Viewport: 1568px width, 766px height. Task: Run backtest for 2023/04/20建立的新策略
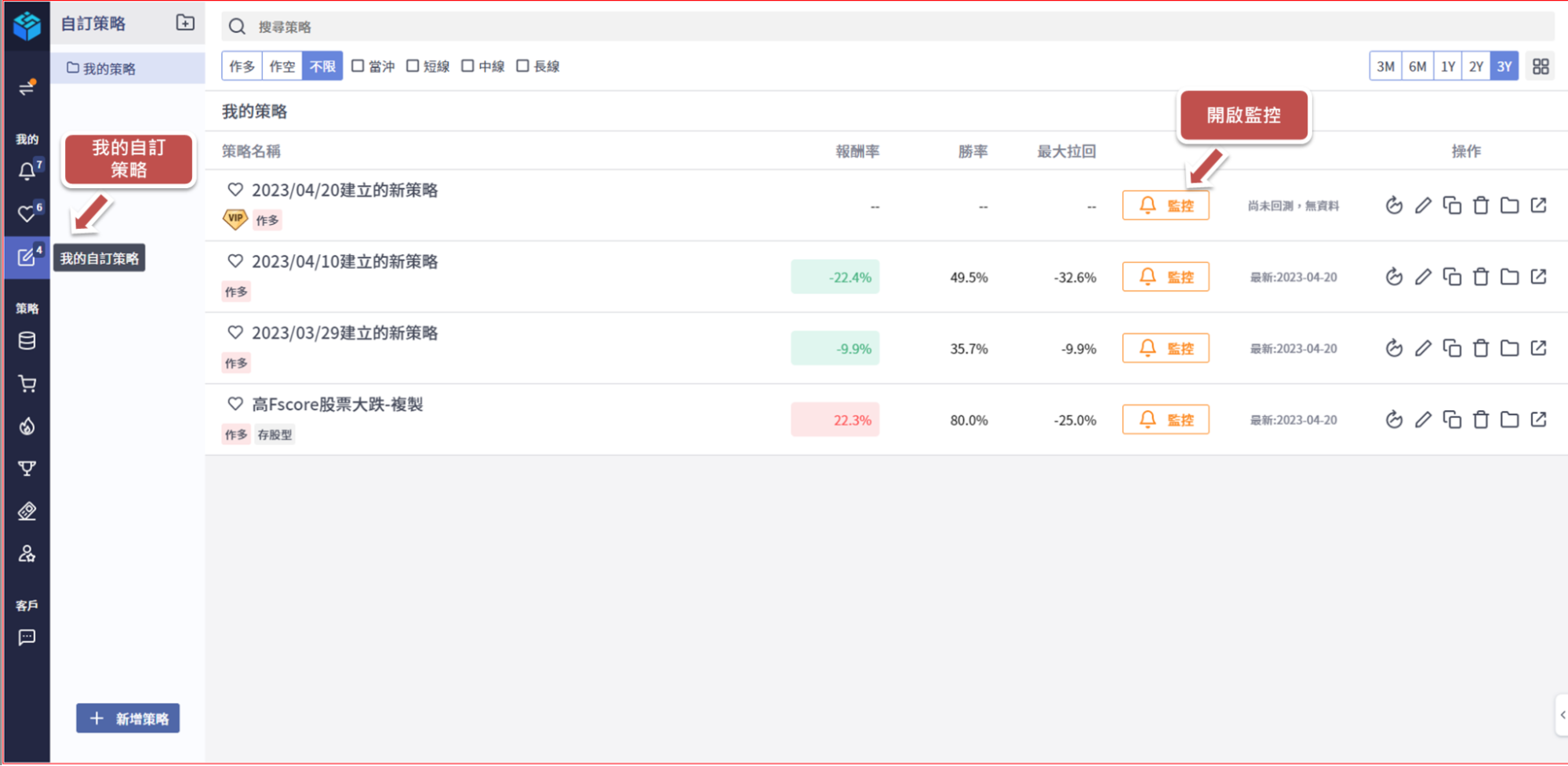pos(1394,205)
